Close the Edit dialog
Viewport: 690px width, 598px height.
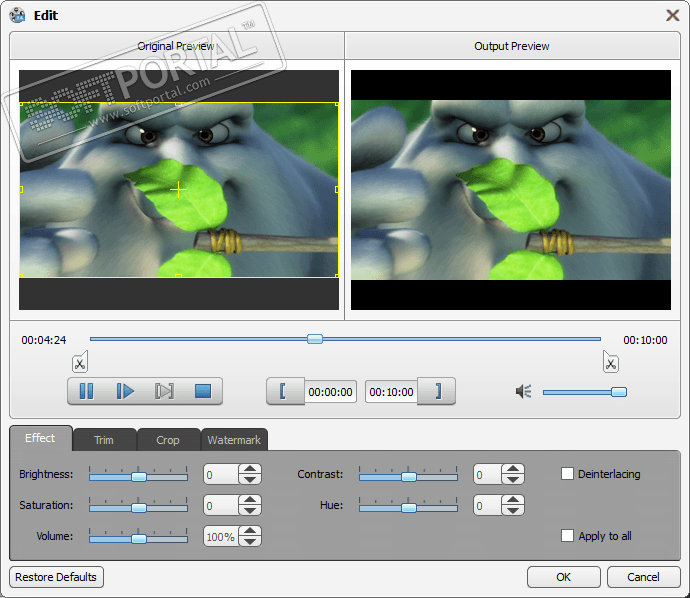672,15
